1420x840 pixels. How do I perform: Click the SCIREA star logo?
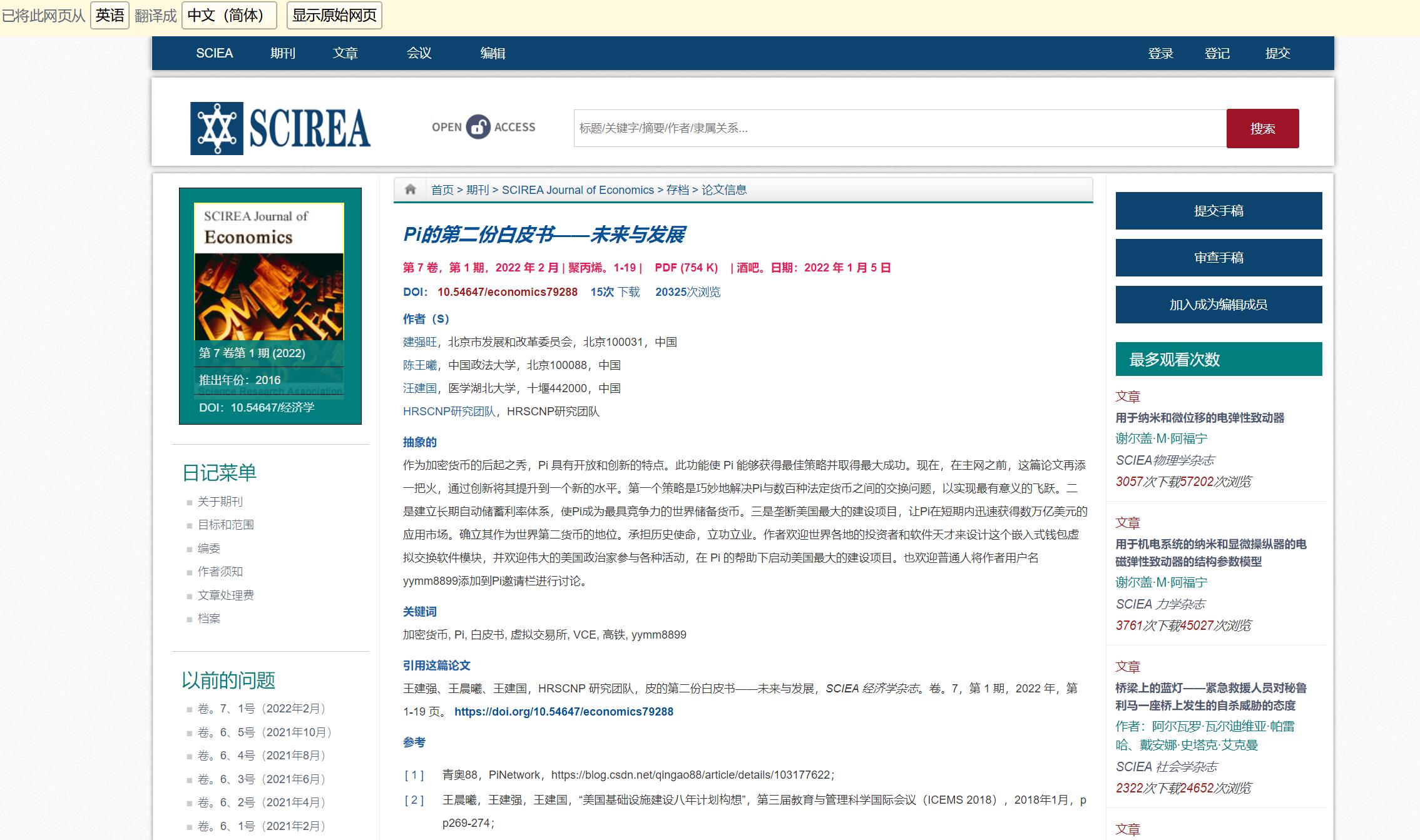click(217, 129)
